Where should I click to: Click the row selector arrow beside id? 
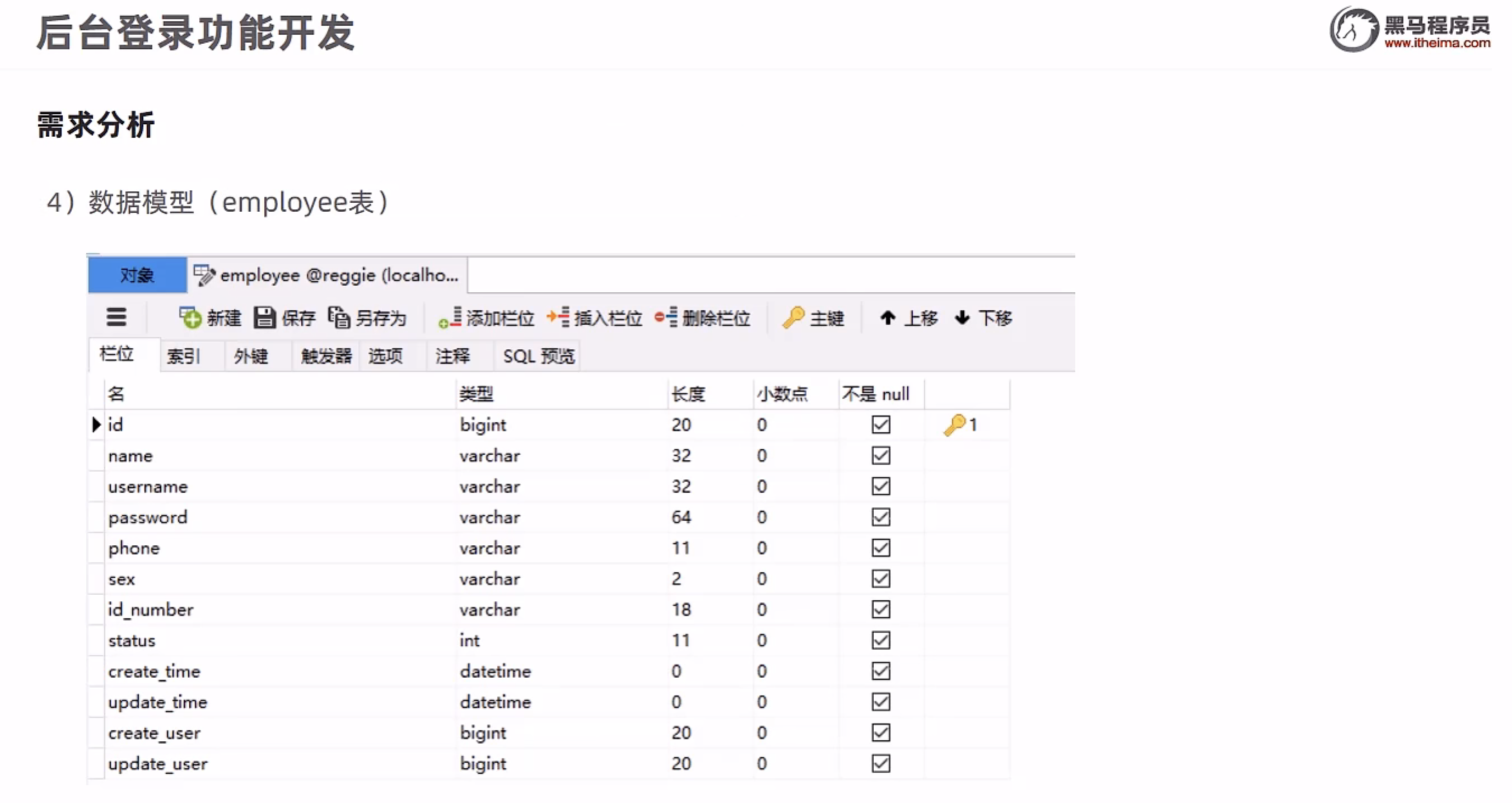pyautogui.click(x=96, y=424)
